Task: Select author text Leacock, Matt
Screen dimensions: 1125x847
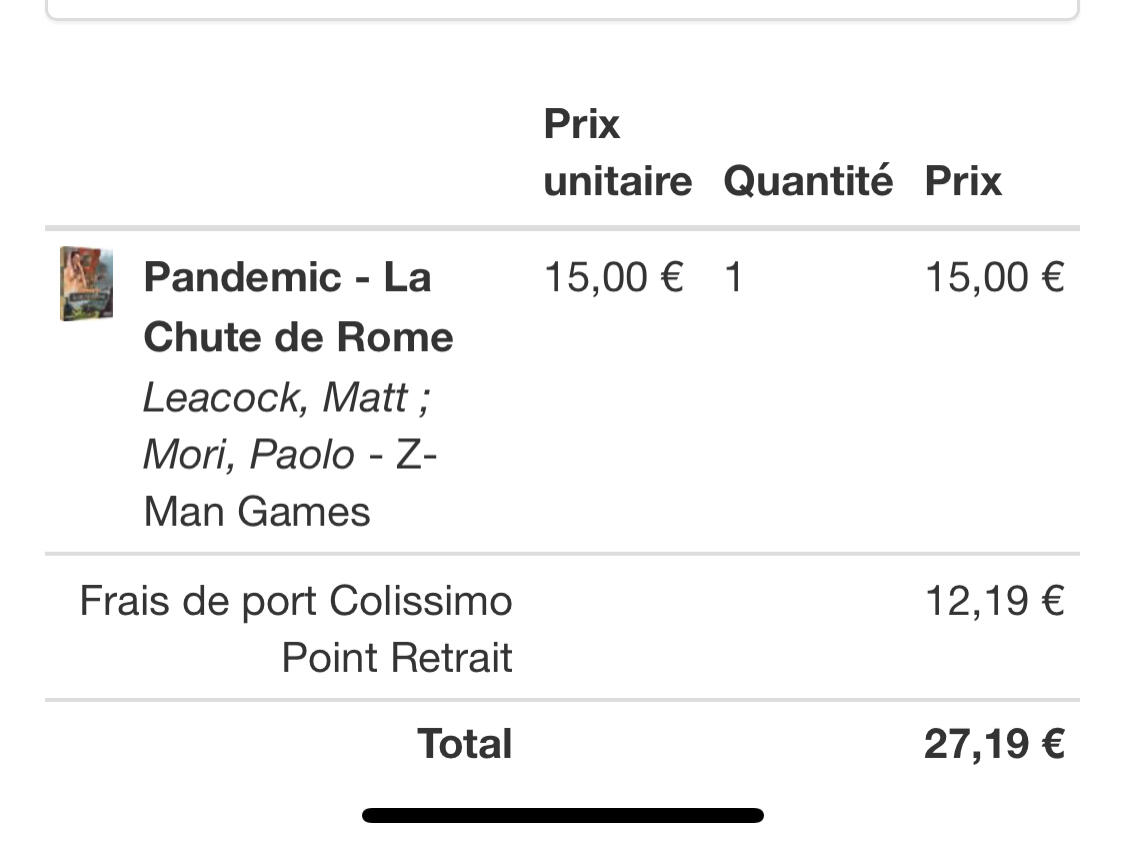Action: (276, 397)
